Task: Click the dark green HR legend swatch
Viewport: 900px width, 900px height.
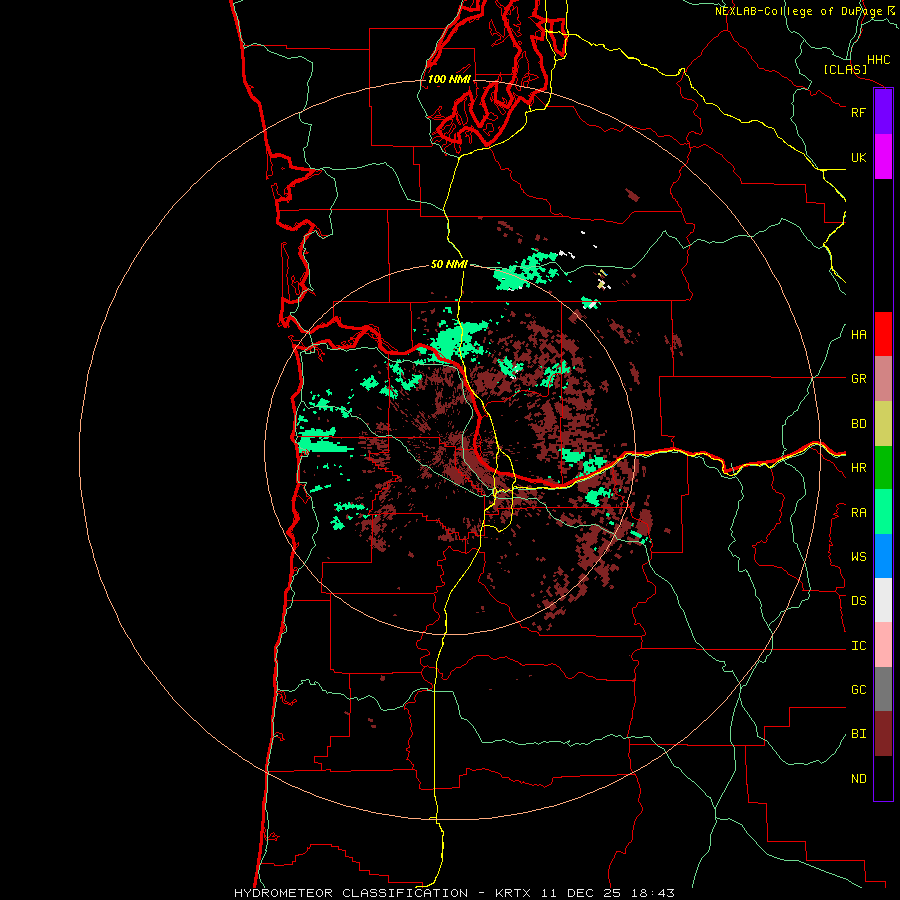Action: click(x=883, y=468)
